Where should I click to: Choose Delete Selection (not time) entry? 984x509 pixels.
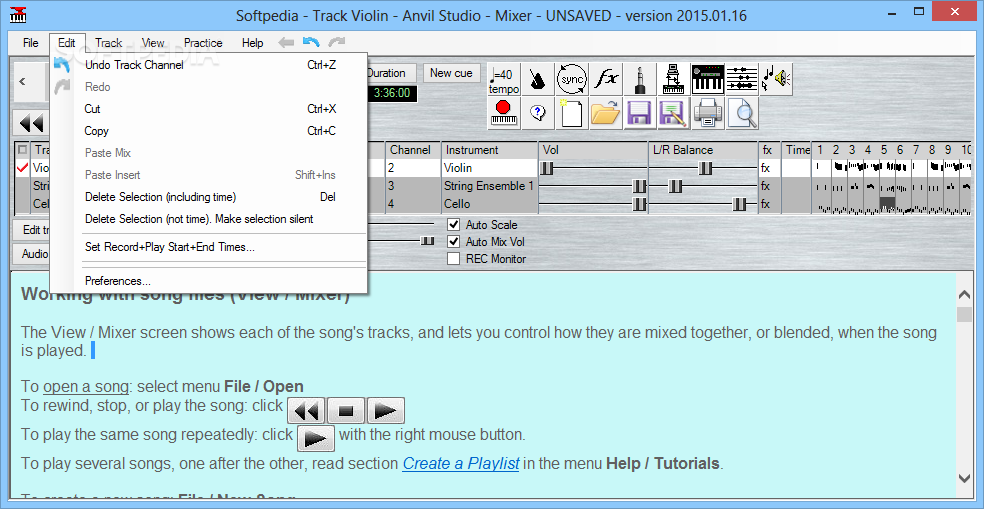(208, 219)
